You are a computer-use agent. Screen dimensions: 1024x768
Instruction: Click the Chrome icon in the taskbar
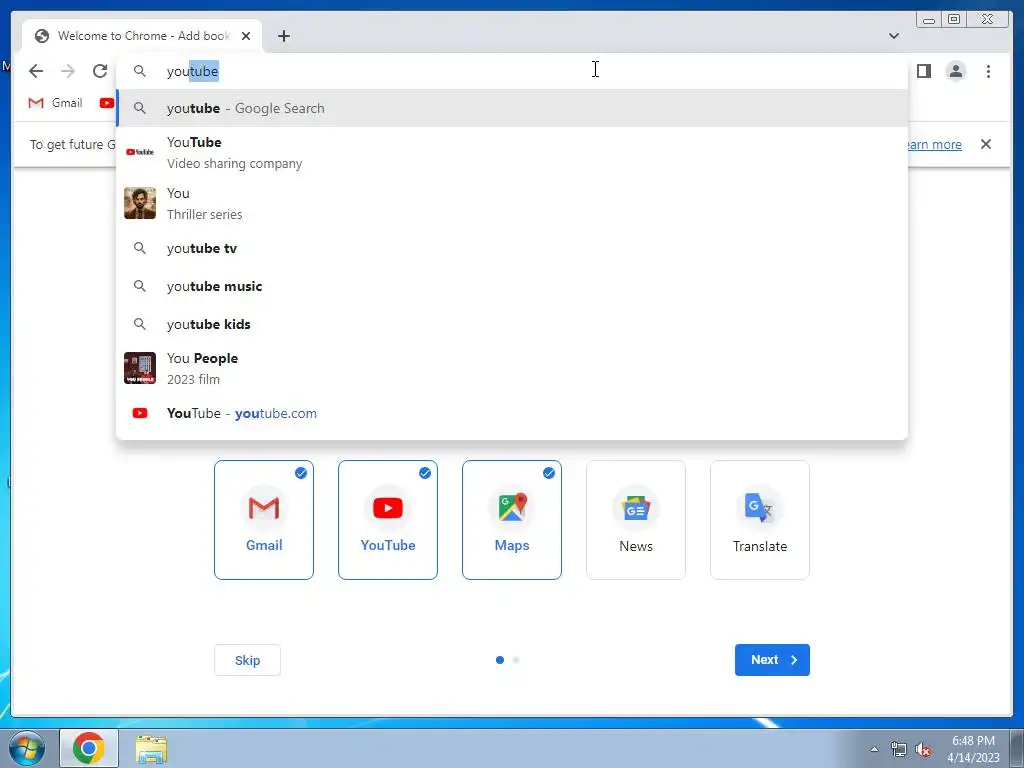pos(89,748)
